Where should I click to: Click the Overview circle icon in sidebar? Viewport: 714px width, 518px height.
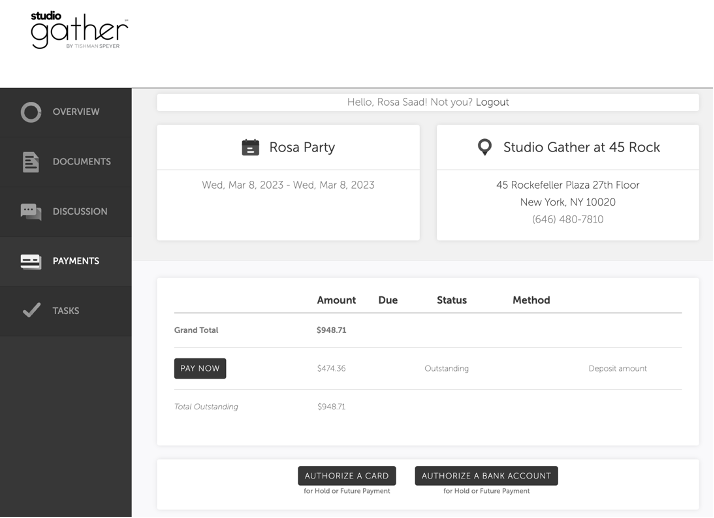(x=31, y=112)
